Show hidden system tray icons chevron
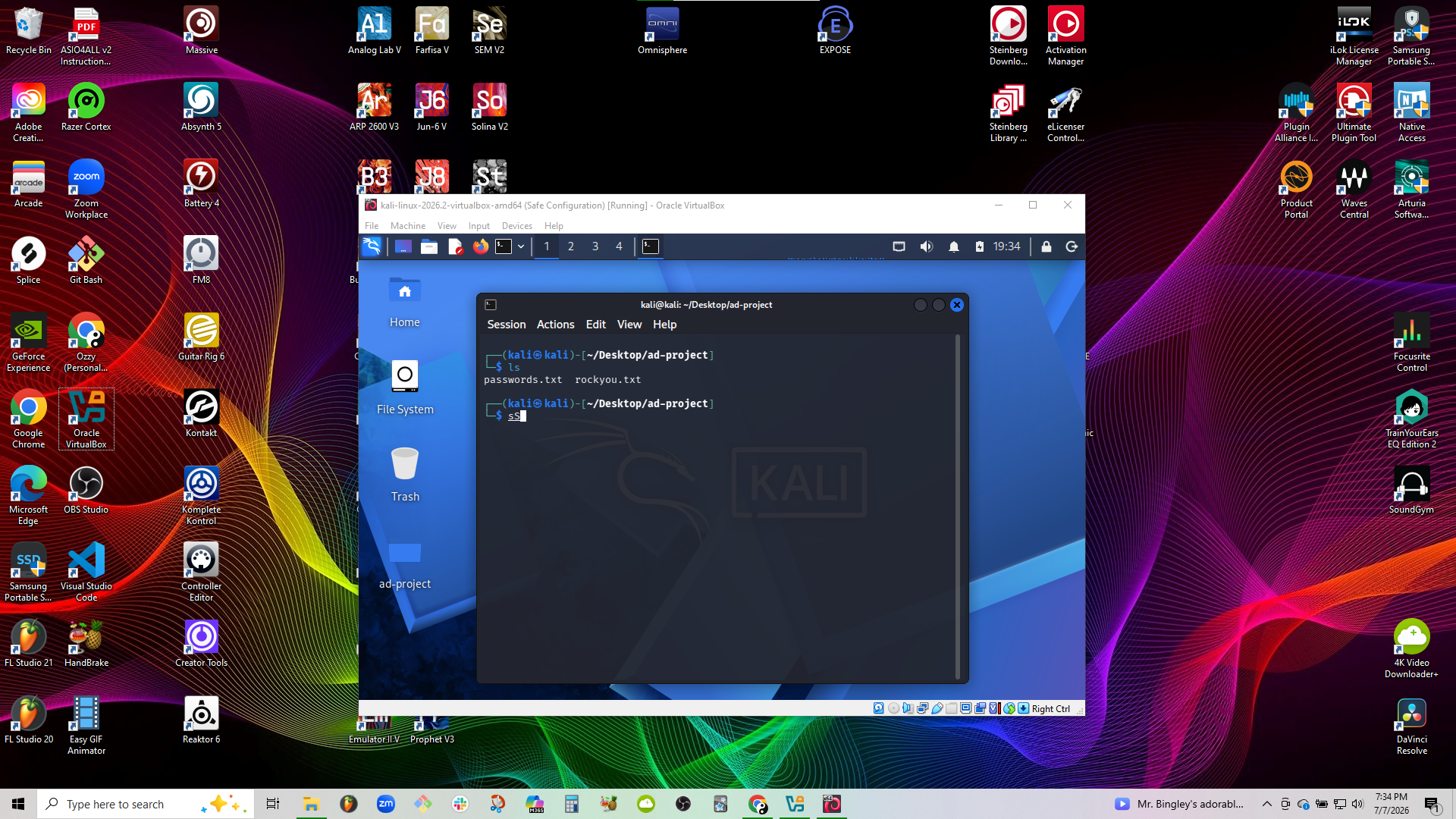The height and width of the screenshot is (819, 1456). click(x=1266, y=804)
